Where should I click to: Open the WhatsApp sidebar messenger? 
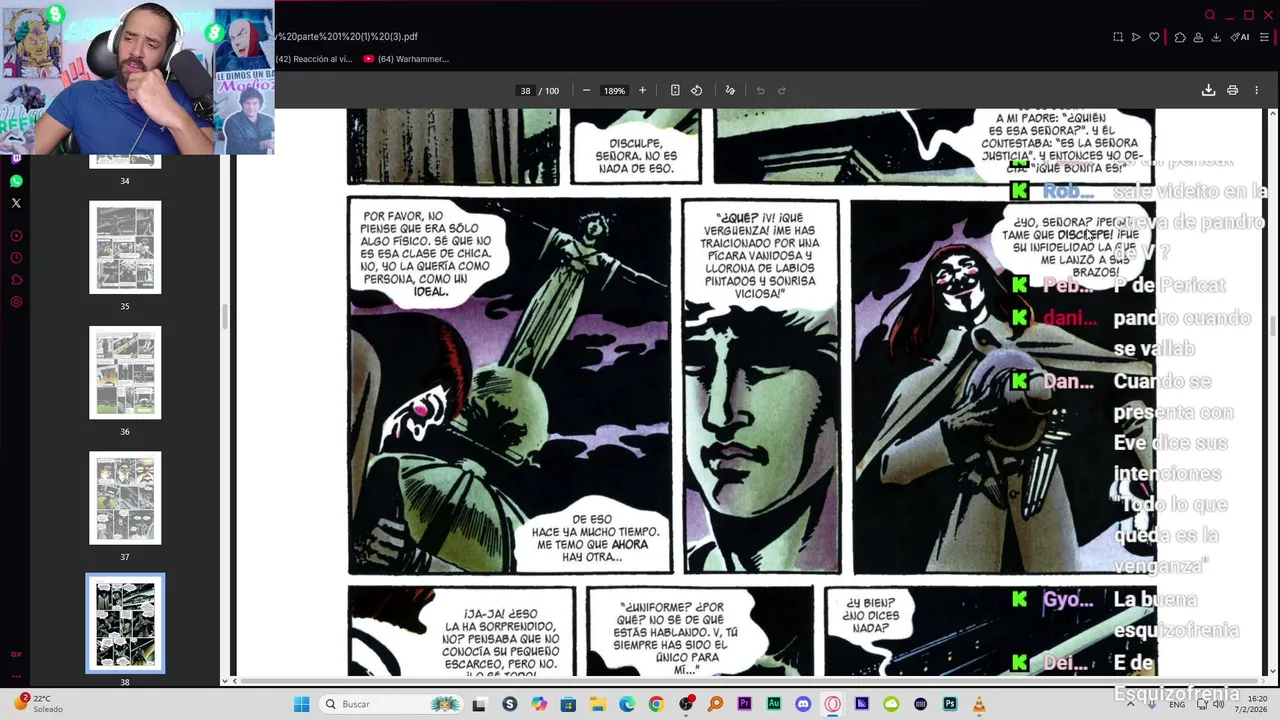point(16,181)
